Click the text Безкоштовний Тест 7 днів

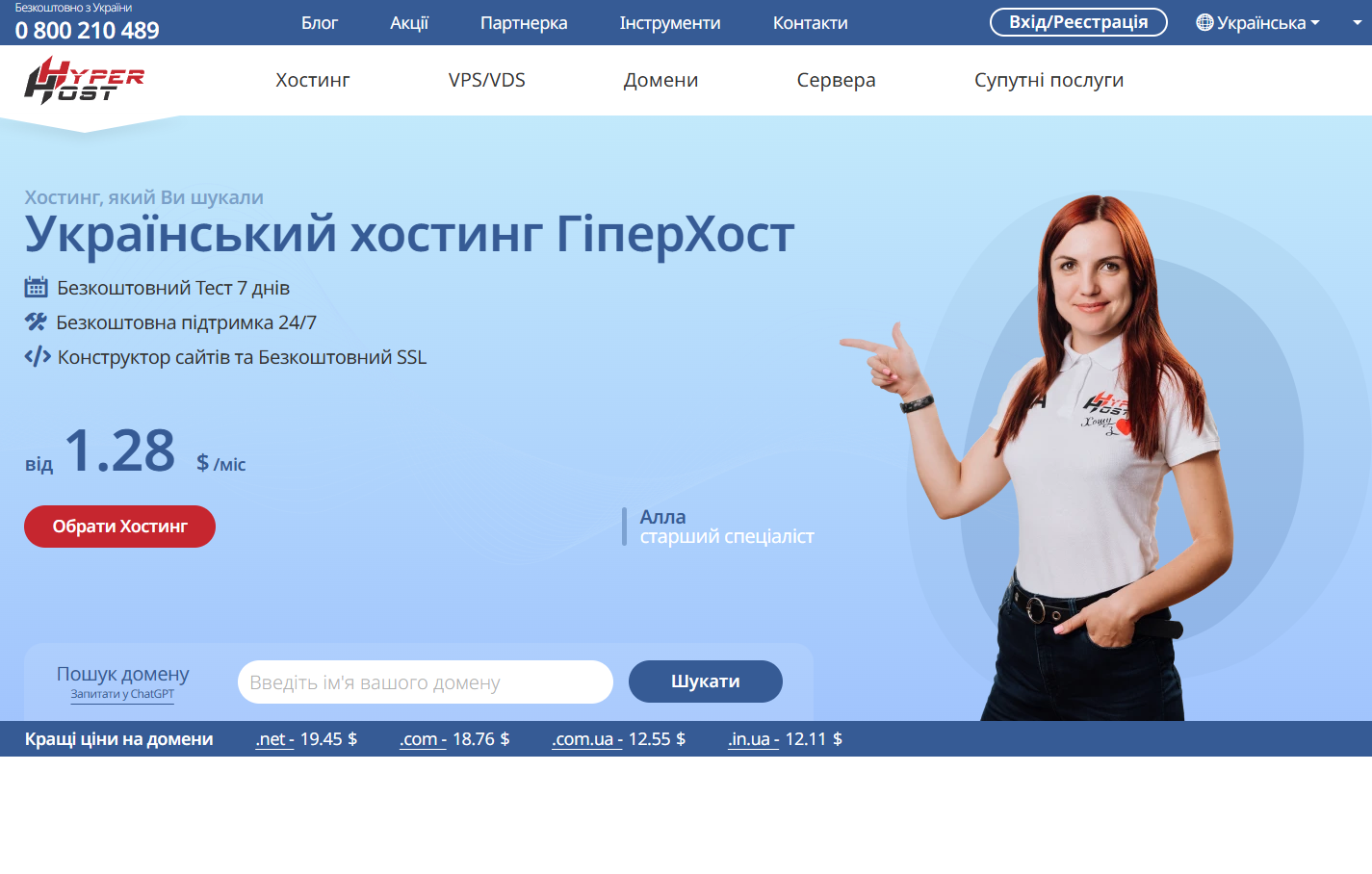pyautogui.click(x=173, y=288)
